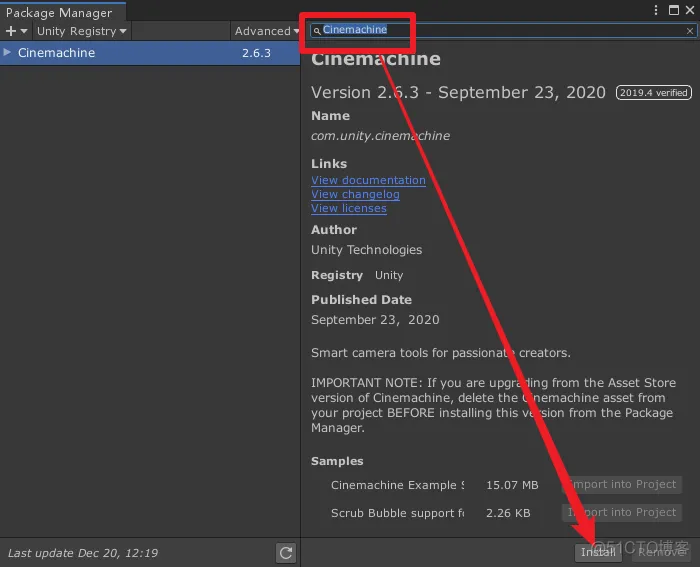Maximize the Package Manager window
This screenshot has width=700, height=567.
[674, 10]
